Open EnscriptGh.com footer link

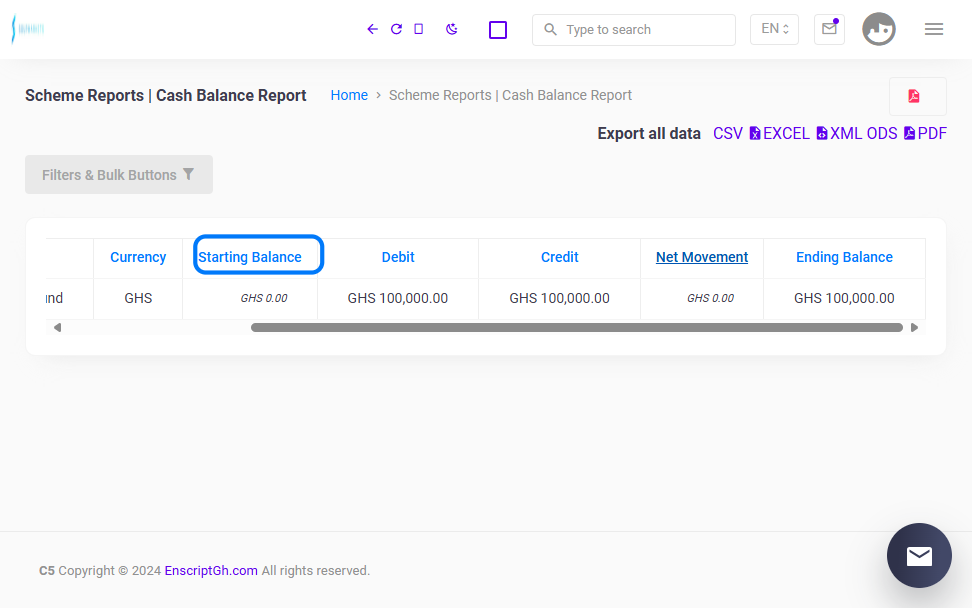tap(211, 571)
